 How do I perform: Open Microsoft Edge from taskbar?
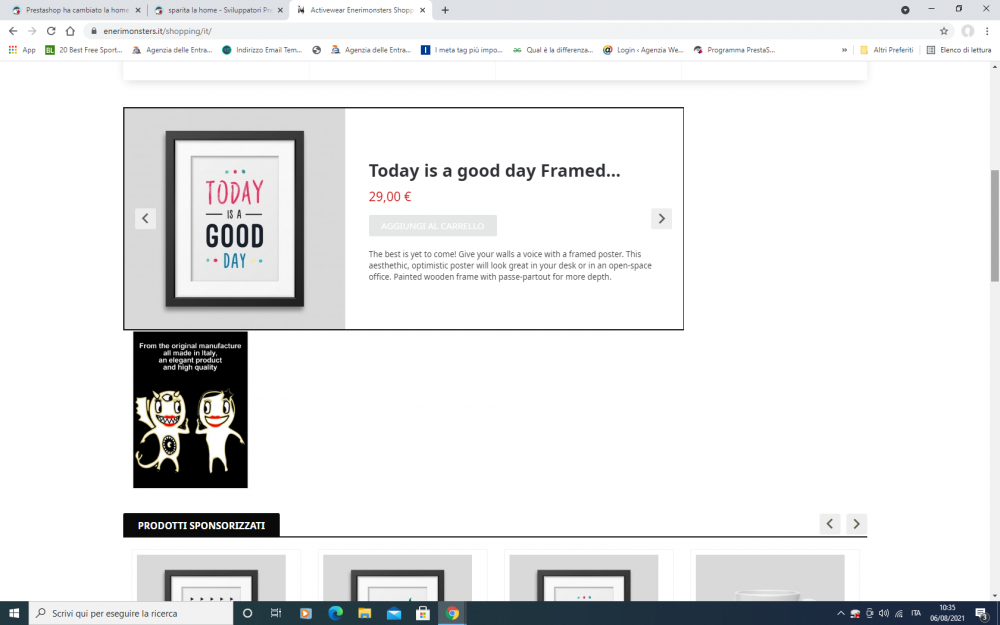(335, 613)
